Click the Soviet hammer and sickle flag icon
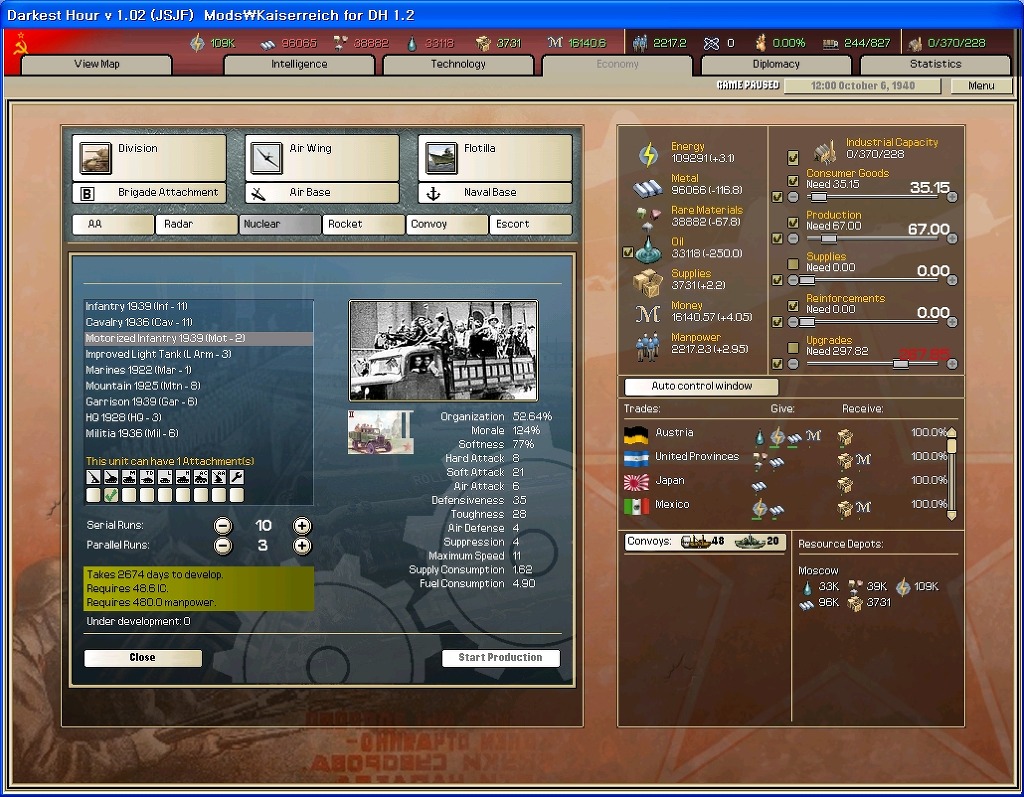This screenshot has height=797, width=1024. [x=21, y=43]
